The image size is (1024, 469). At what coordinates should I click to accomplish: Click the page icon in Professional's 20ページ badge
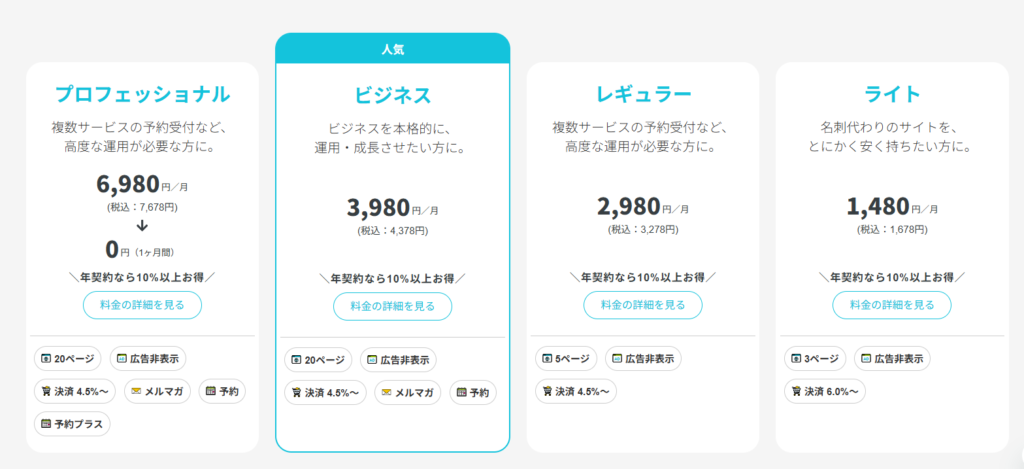click(x=45, y=359)
